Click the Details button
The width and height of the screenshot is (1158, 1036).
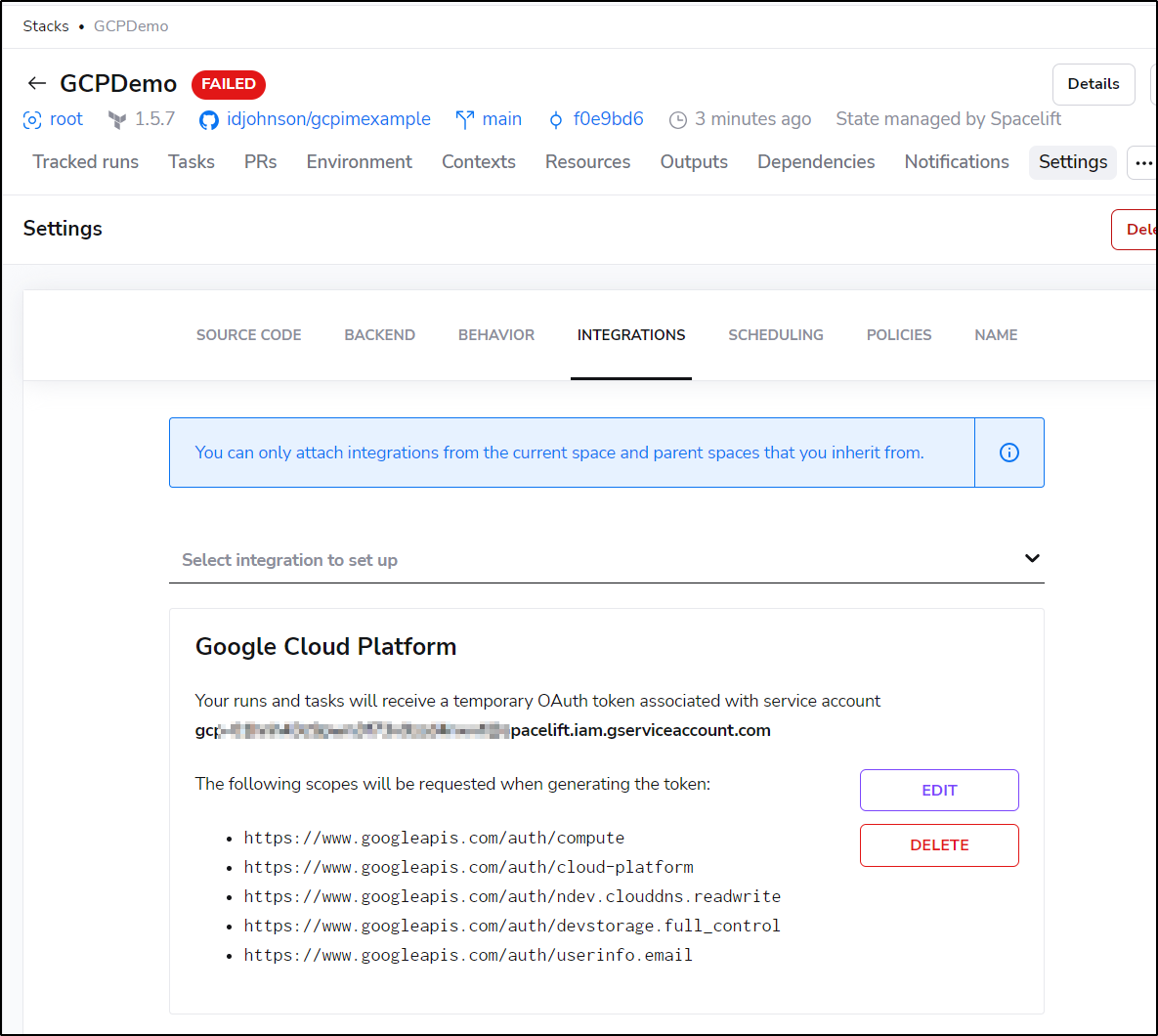coord(1093,84)
